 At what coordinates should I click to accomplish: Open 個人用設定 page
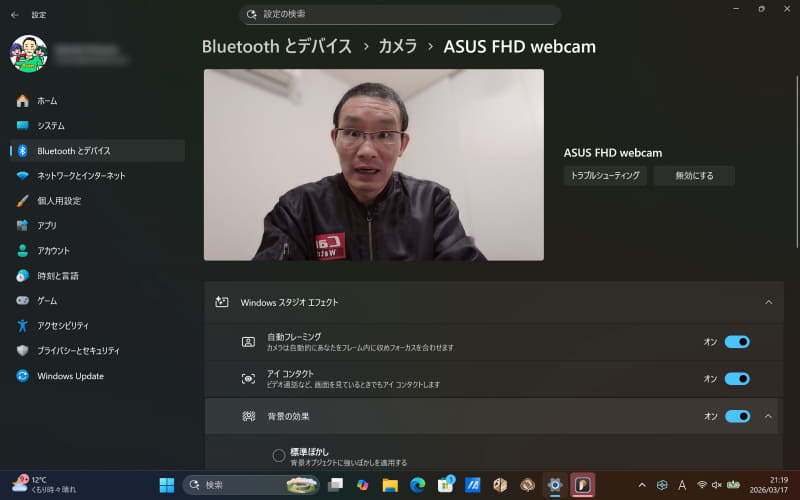pos(97,201)
